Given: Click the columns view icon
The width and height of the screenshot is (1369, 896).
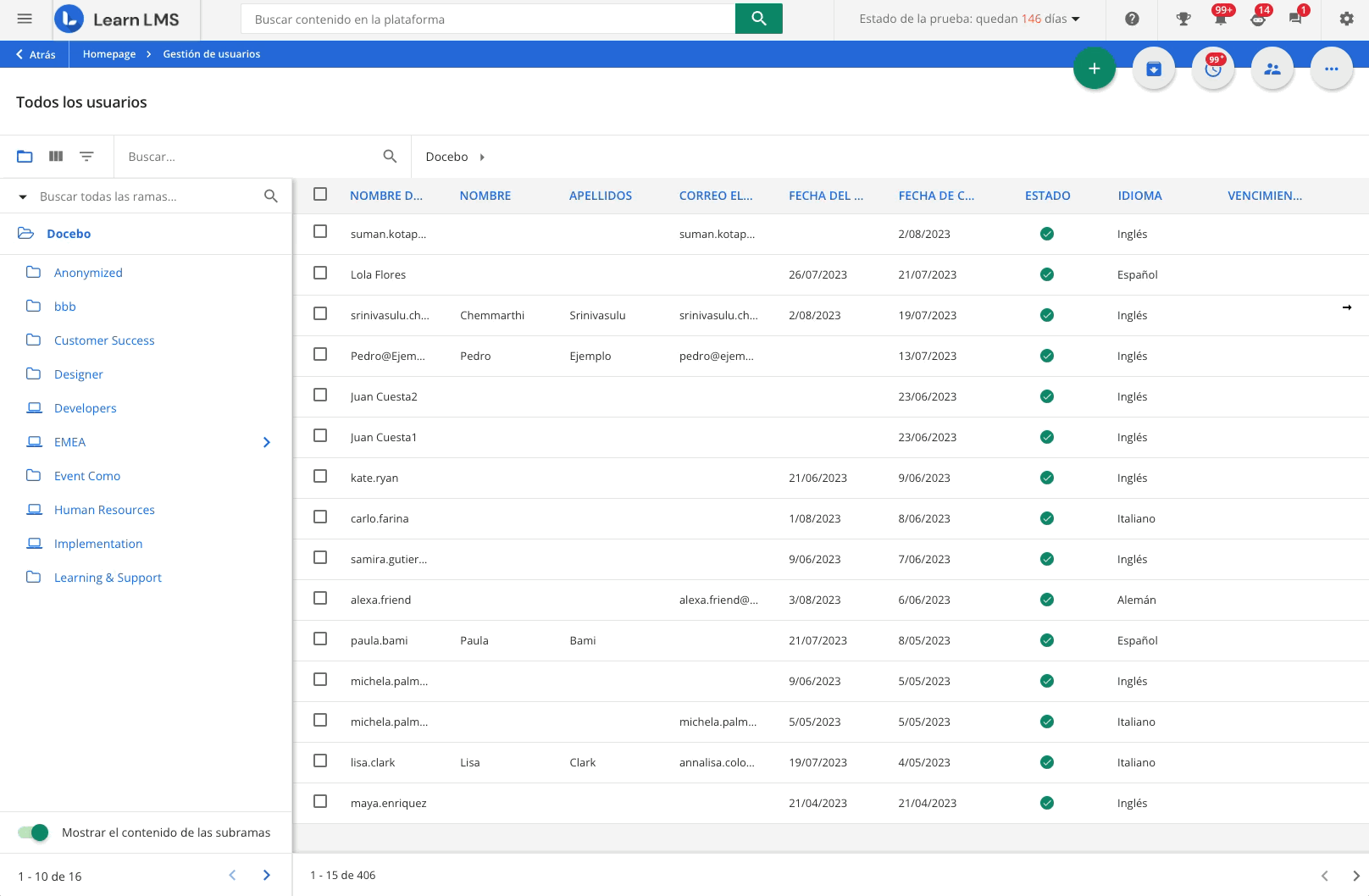Looking at the screenshot, I should [x=56, y=157].
